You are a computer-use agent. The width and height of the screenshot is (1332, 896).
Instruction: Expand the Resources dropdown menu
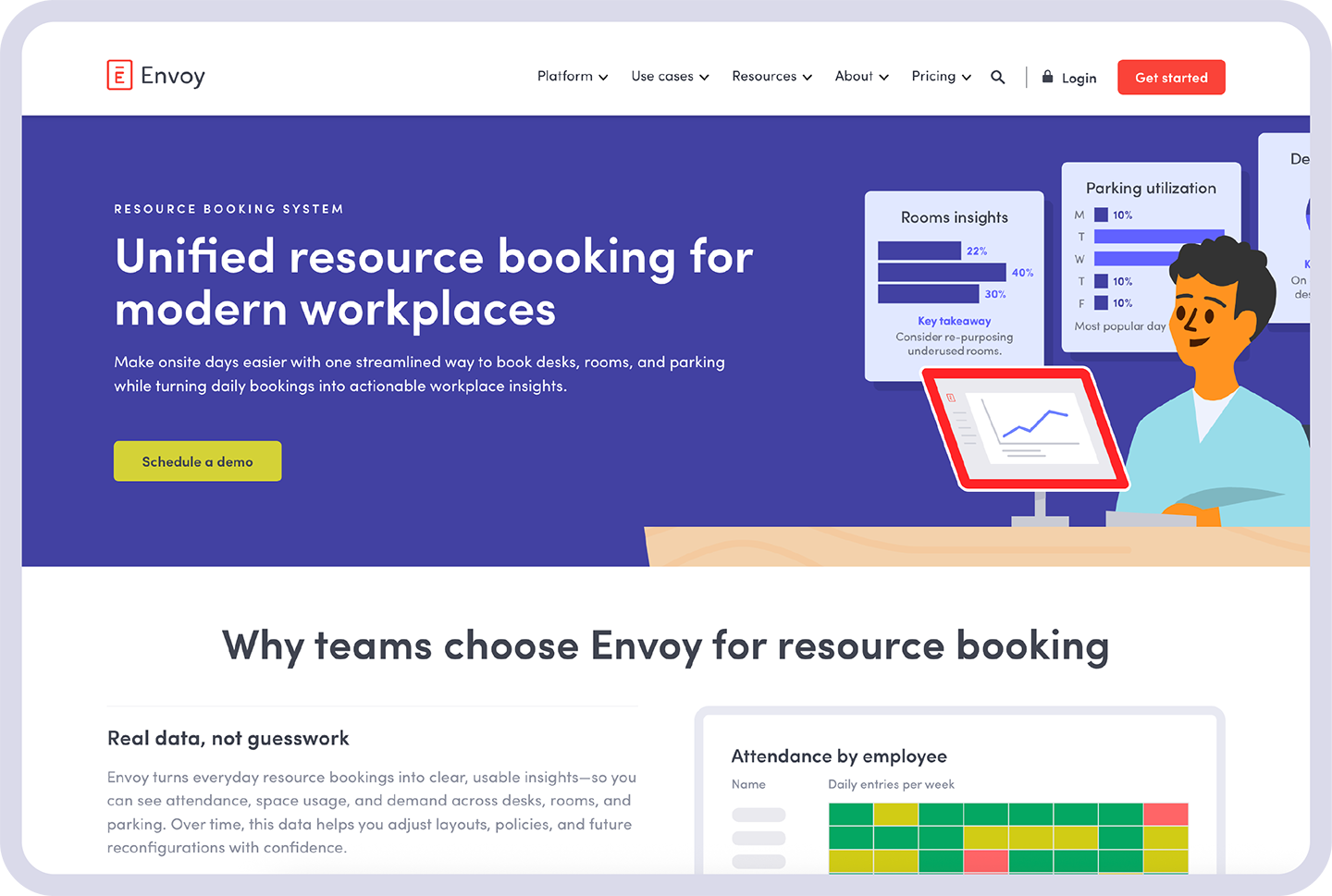(771, 77)
